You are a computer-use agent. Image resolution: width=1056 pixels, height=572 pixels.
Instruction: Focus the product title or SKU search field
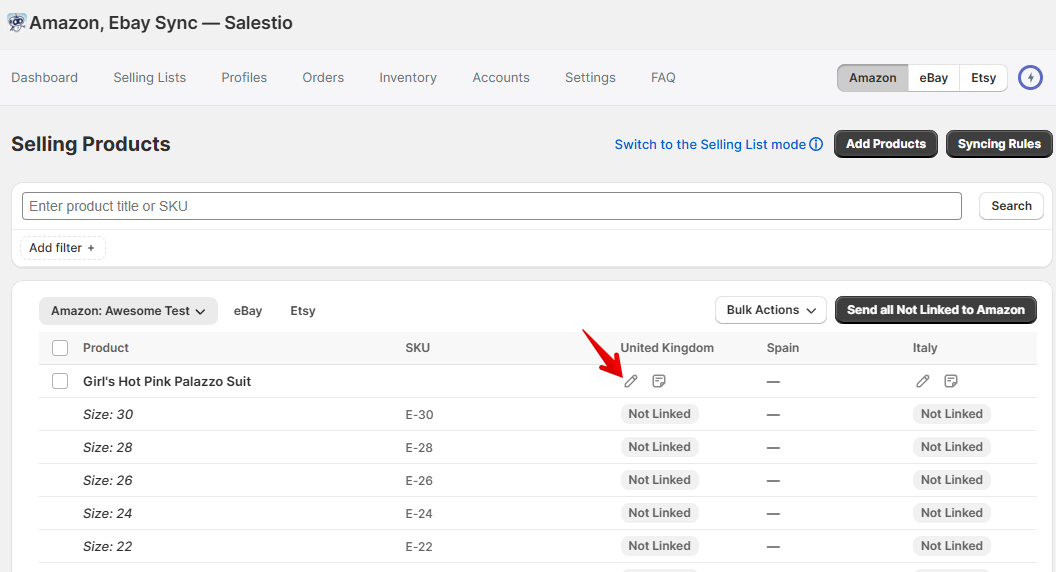click(x=492, y=206)
